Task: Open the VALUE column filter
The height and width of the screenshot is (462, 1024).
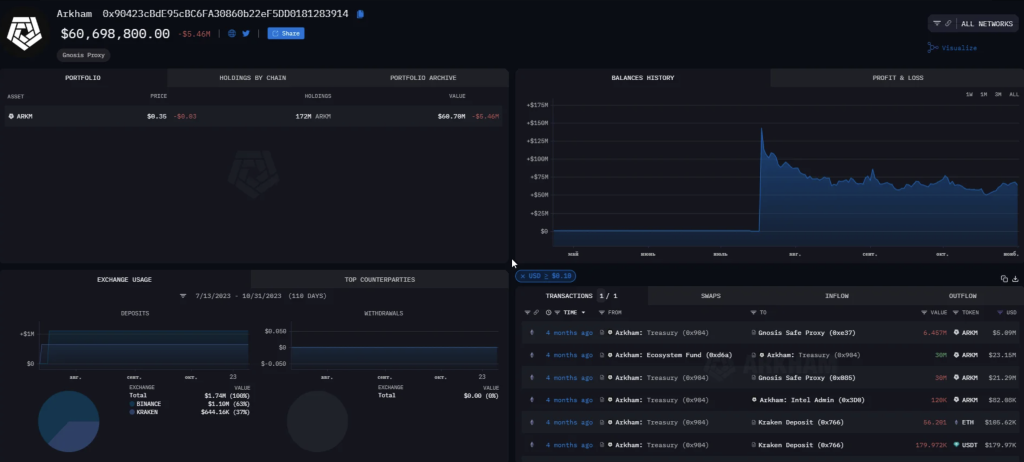Action: [x=925, y=313]
